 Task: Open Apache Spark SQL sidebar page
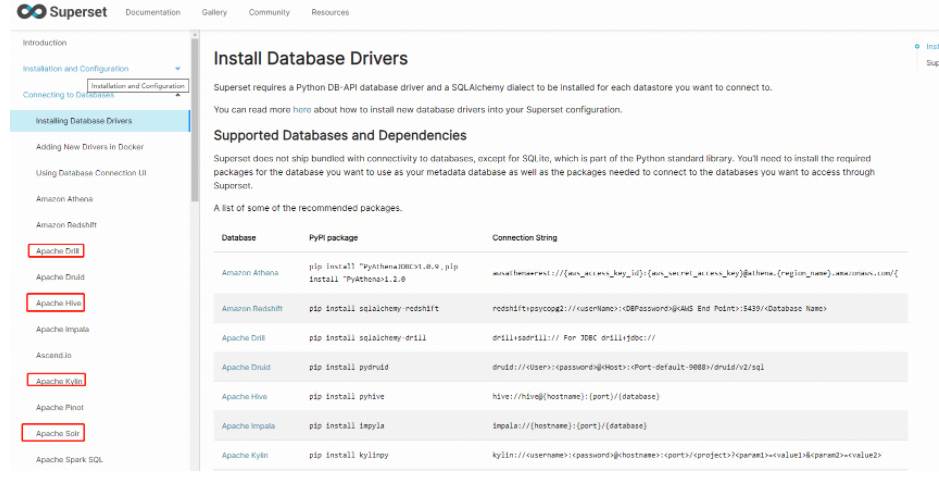(x=69, y=460)
